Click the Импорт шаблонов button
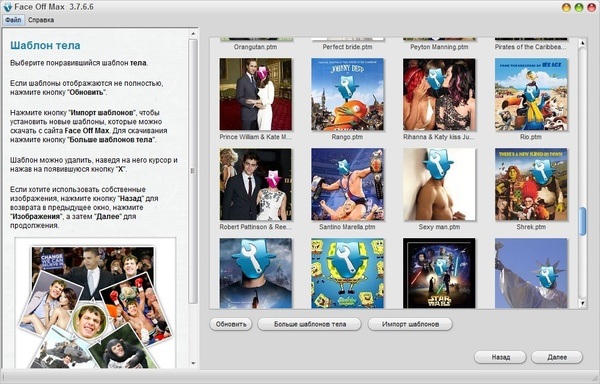600x384 pixels. tap(410, 324)
